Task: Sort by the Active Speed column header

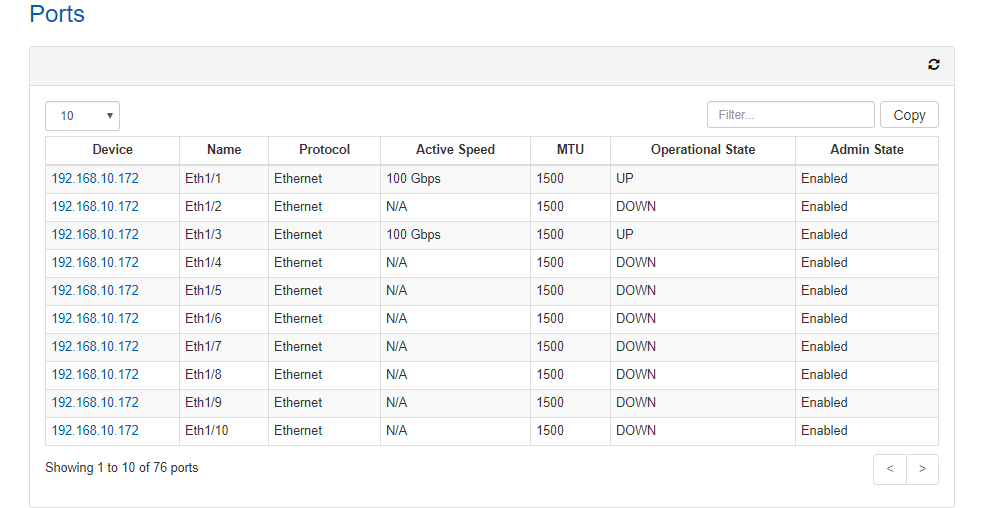Action: tap(455, 150)
